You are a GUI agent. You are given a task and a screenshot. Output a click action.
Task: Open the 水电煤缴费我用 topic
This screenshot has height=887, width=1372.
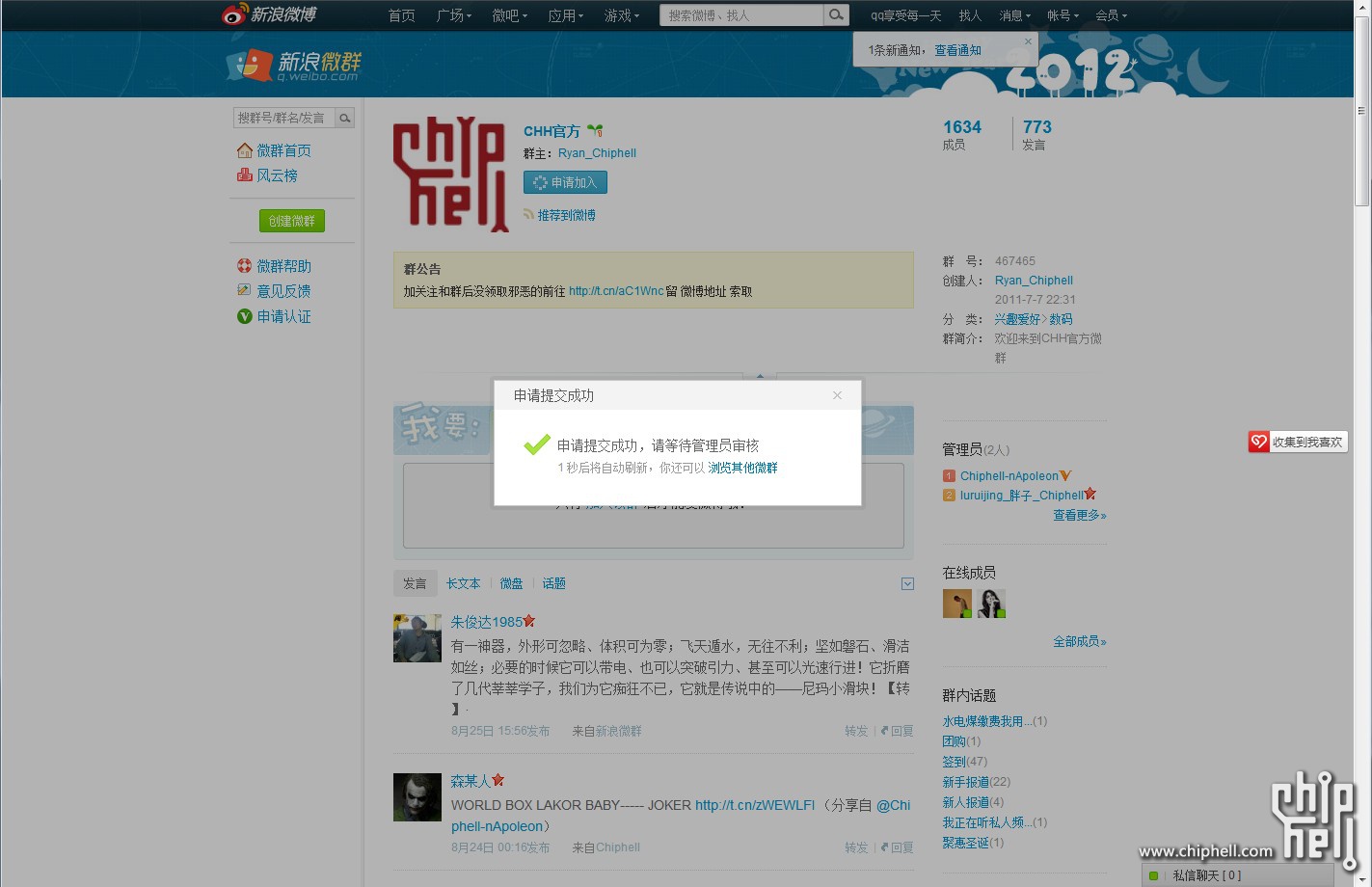(x=986, y=721)
